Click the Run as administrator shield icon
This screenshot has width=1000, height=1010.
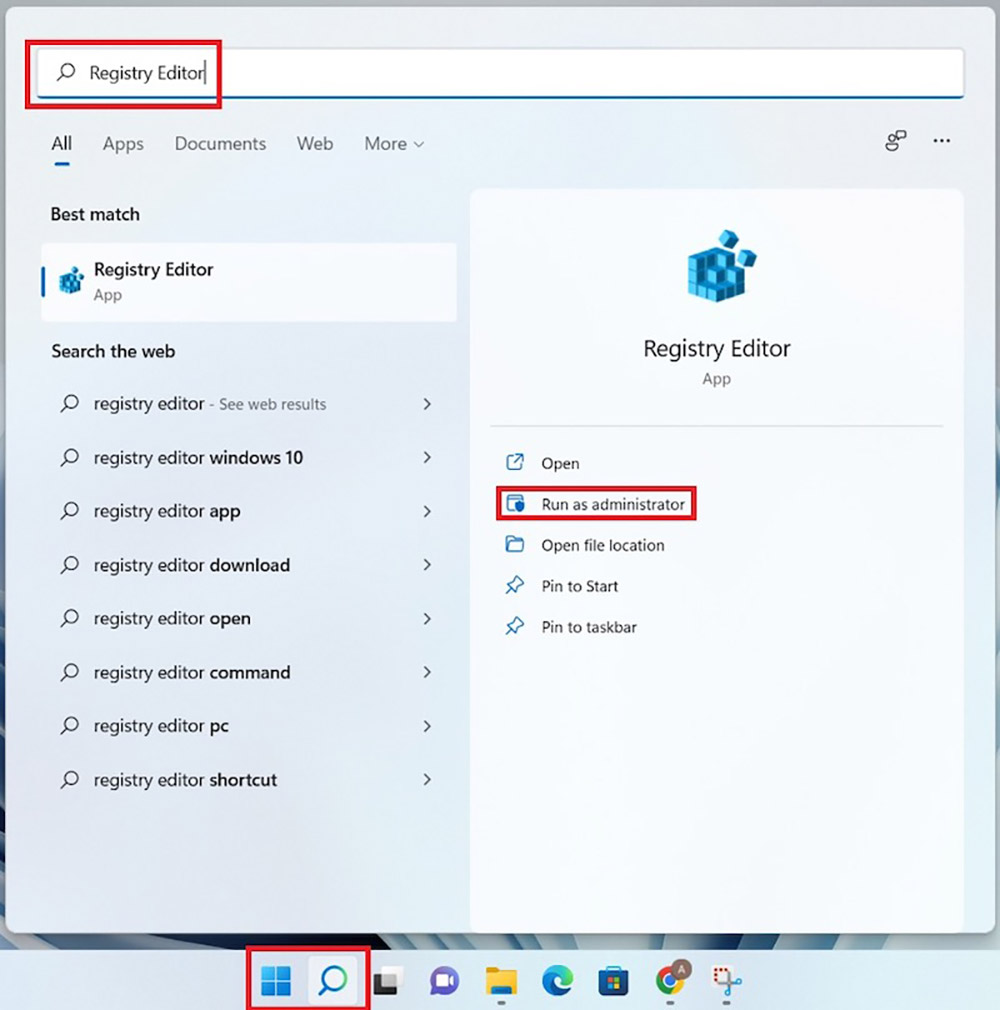pos(515,503)
